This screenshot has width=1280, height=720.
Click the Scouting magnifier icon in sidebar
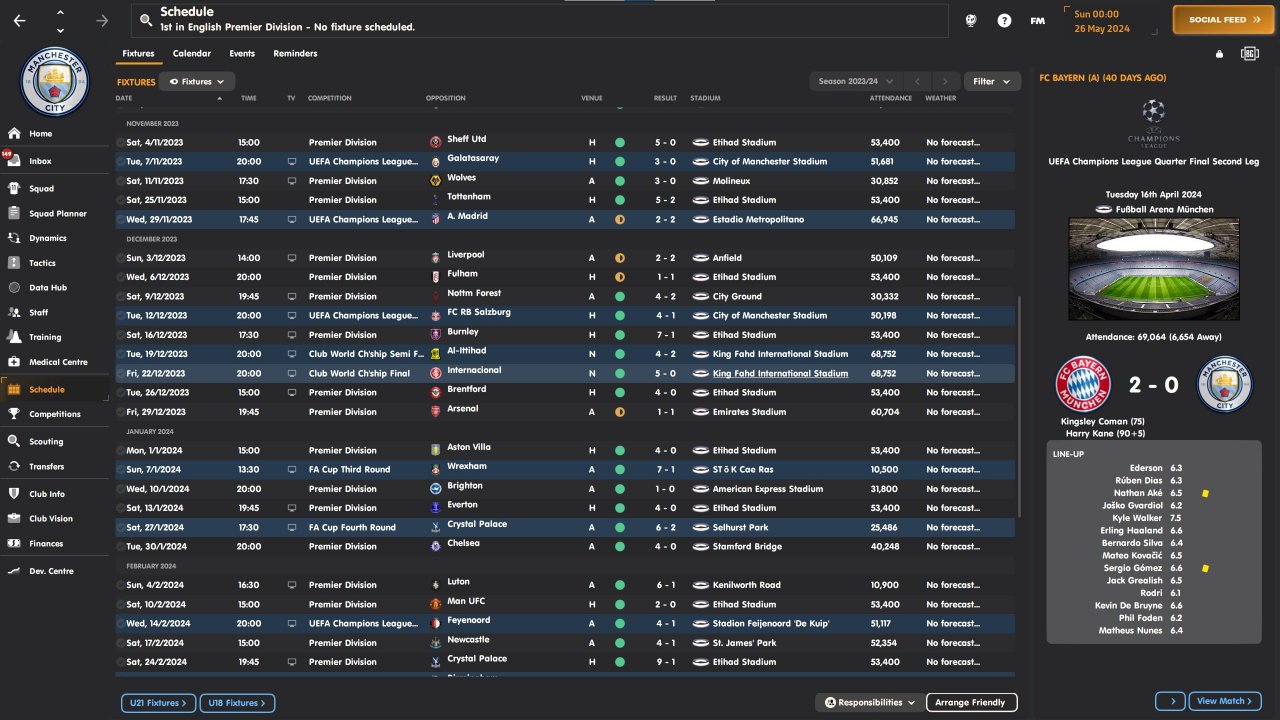[x=14, y=441]
